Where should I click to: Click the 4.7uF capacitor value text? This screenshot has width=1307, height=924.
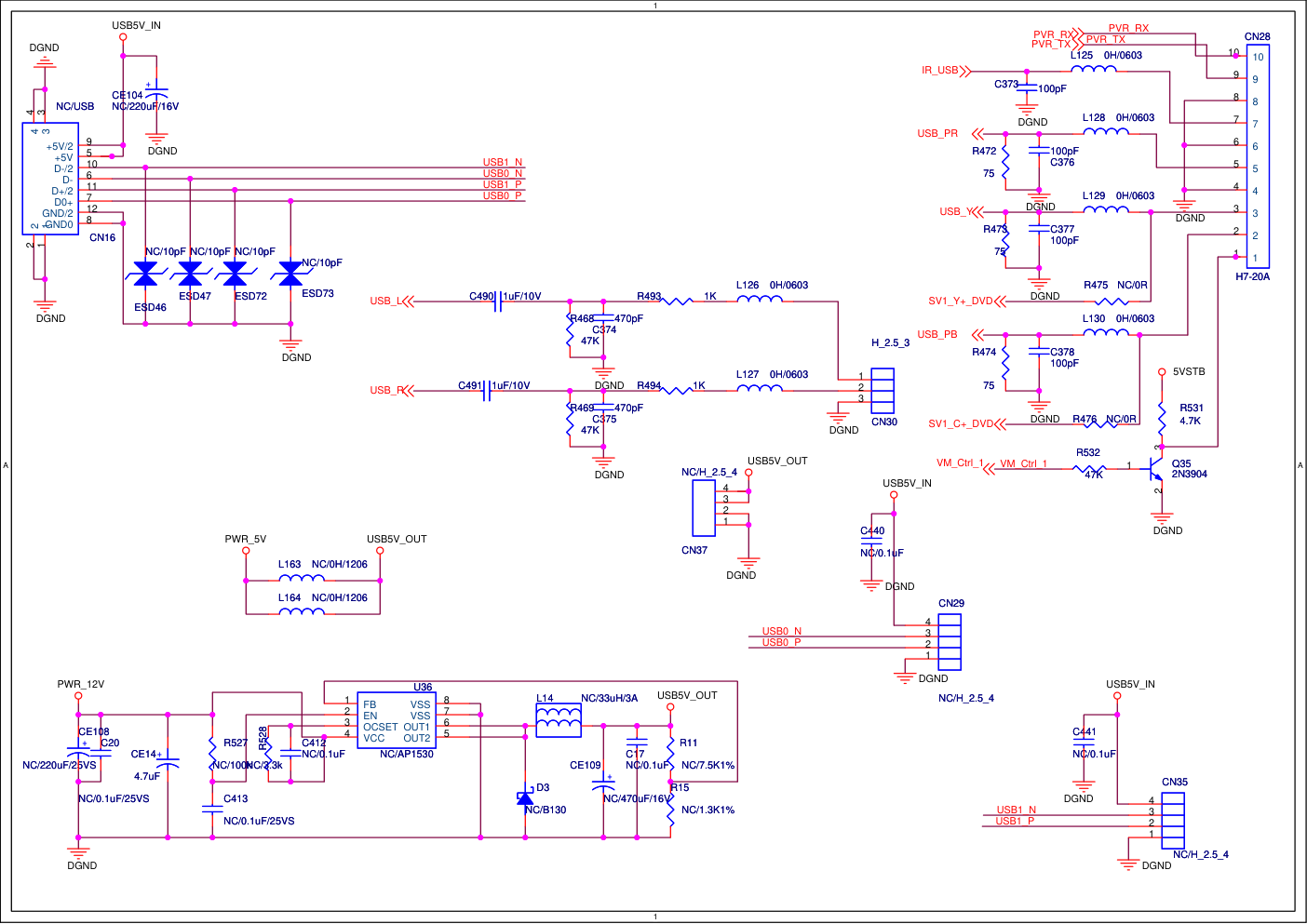click(147, 776)
